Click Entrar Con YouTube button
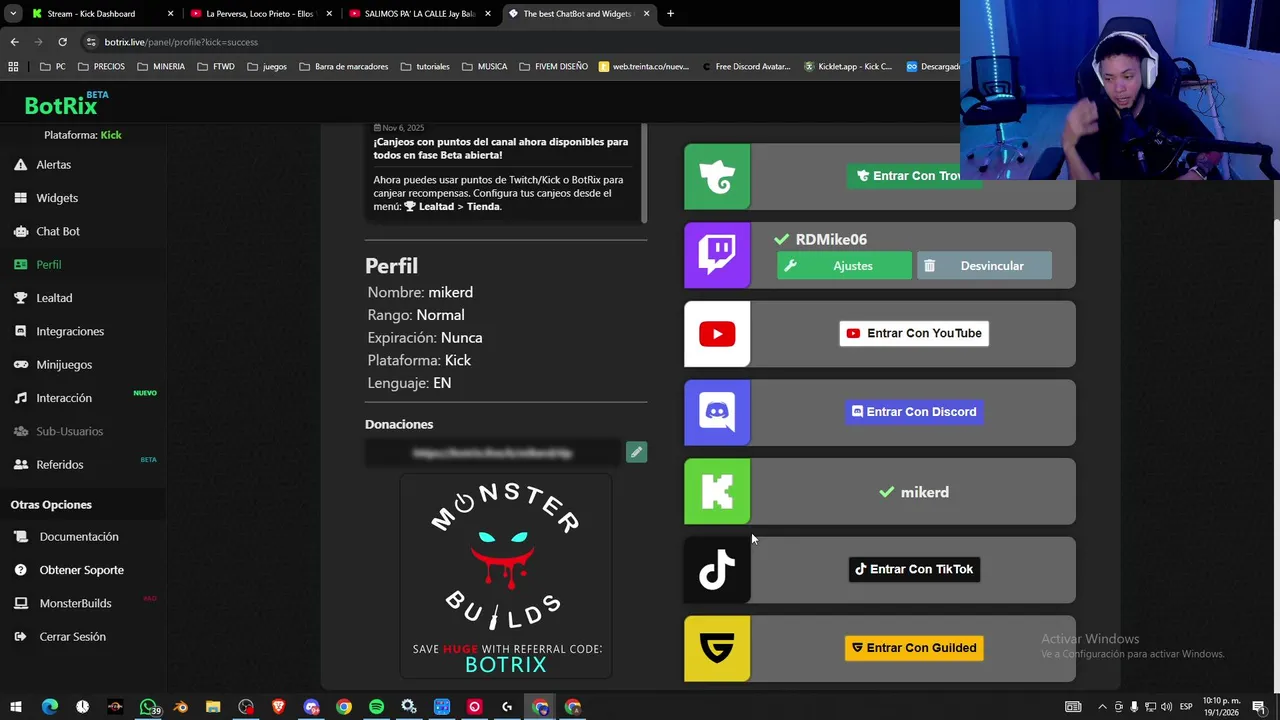 tap(914, 333)
